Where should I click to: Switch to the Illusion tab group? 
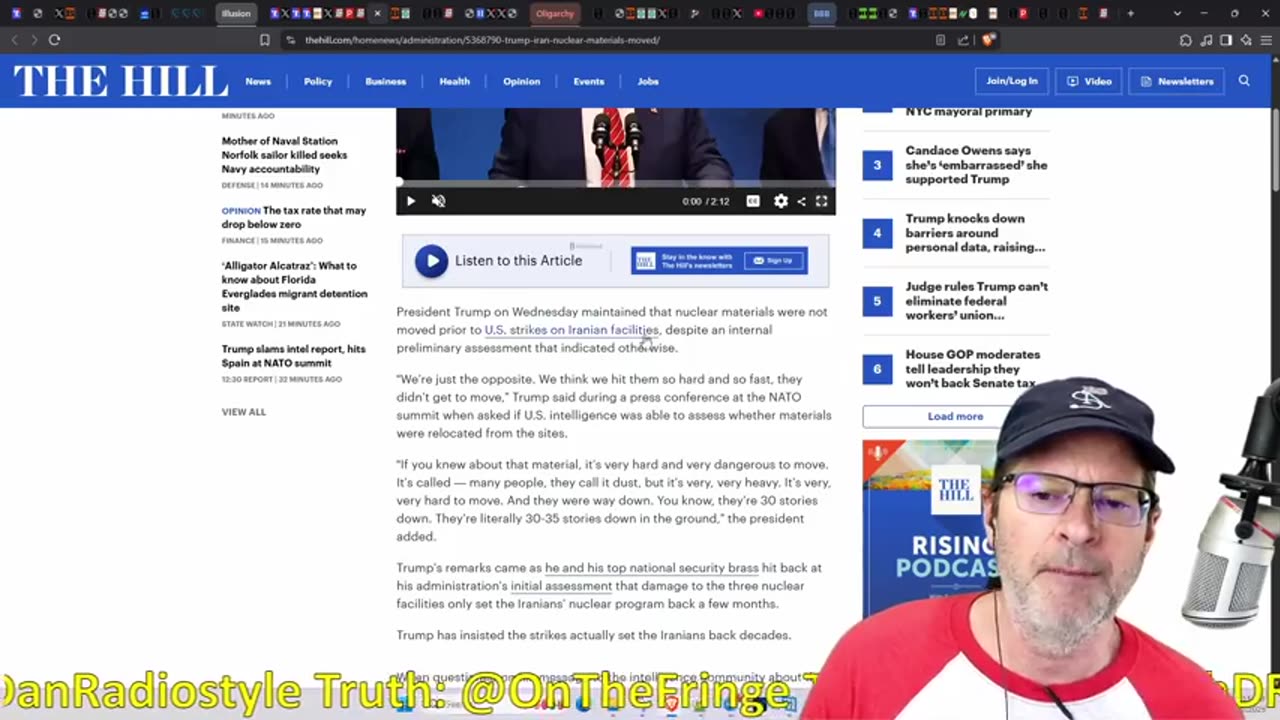point(236,14)
